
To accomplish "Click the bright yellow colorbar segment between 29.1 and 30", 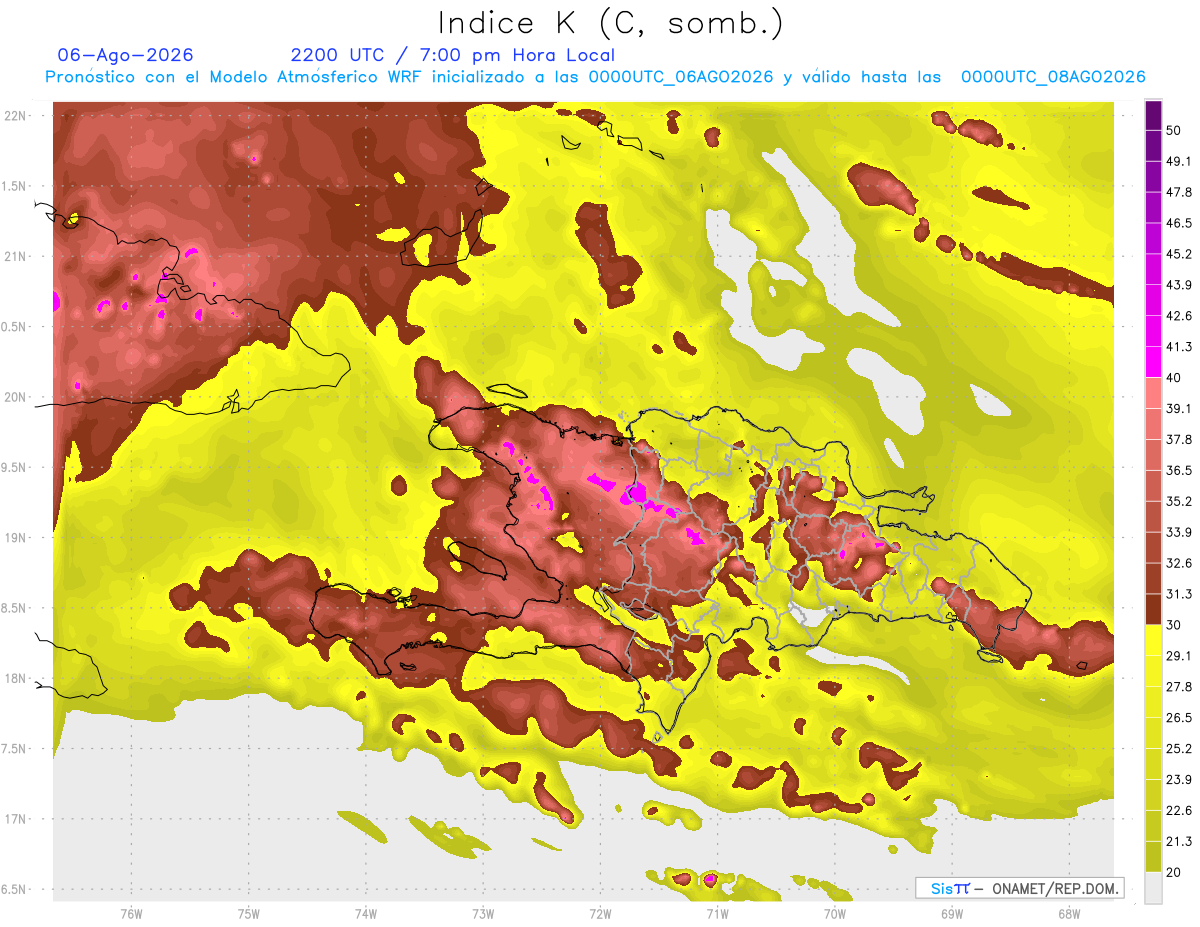I will point(1154,641).
